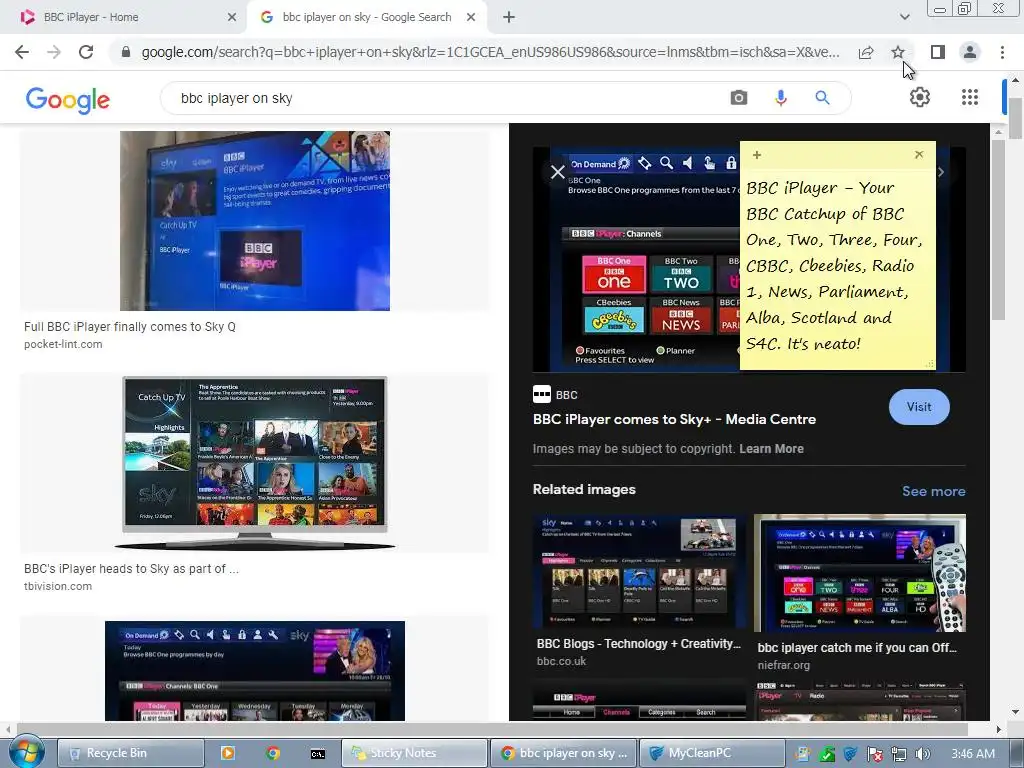Open the Catch Up TV monitor image
The width and height of the screenshot is (1024, 768).
255,464
